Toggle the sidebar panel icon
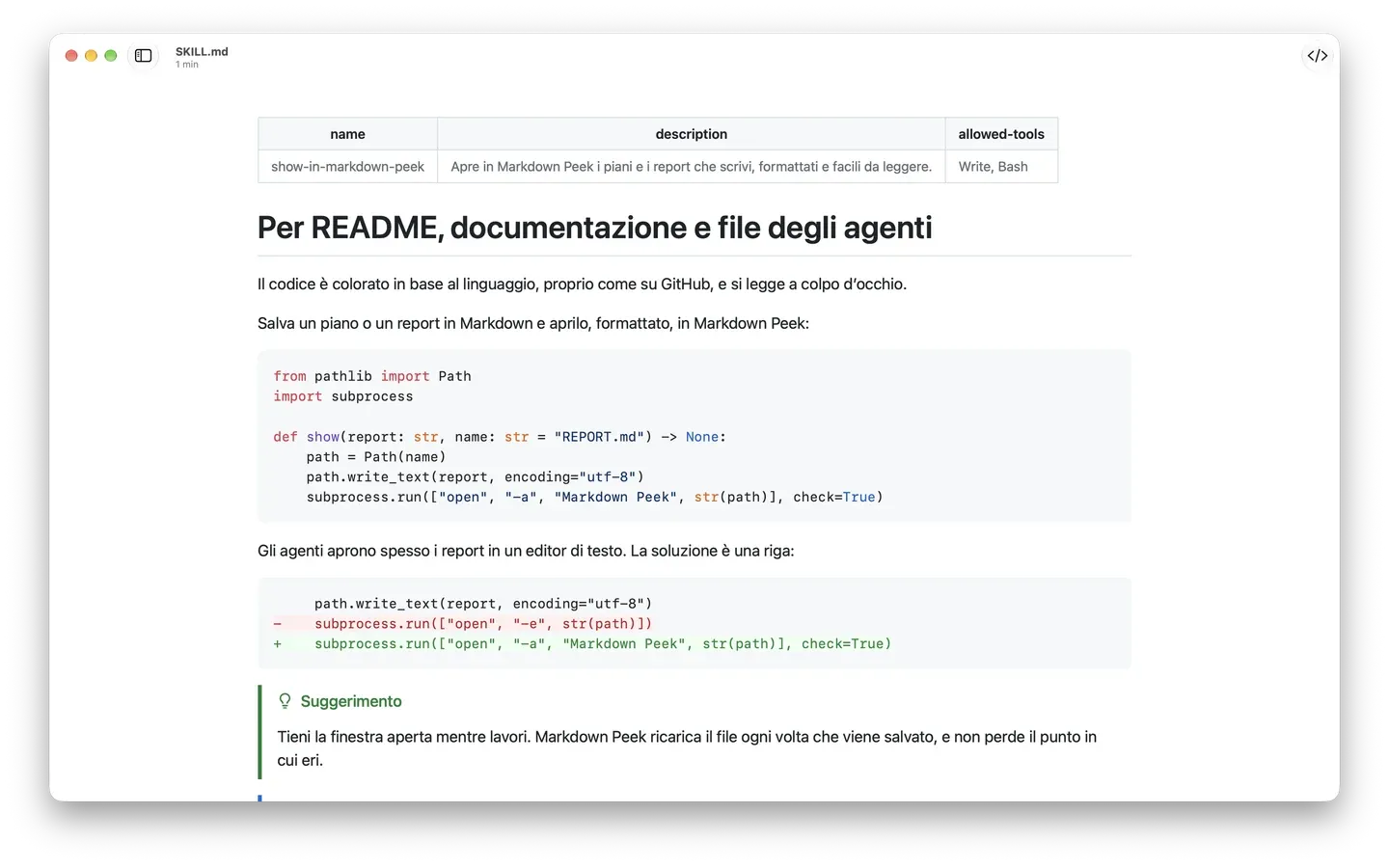Screen dimensions: 1389x868 [144, 56]
